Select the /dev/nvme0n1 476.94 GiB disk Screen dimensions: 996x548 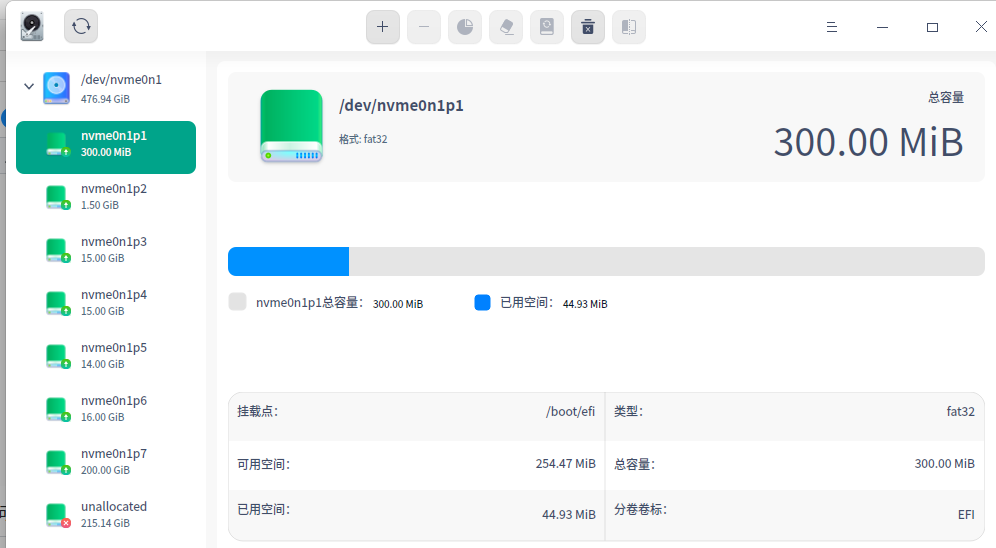tap(108, 88)
